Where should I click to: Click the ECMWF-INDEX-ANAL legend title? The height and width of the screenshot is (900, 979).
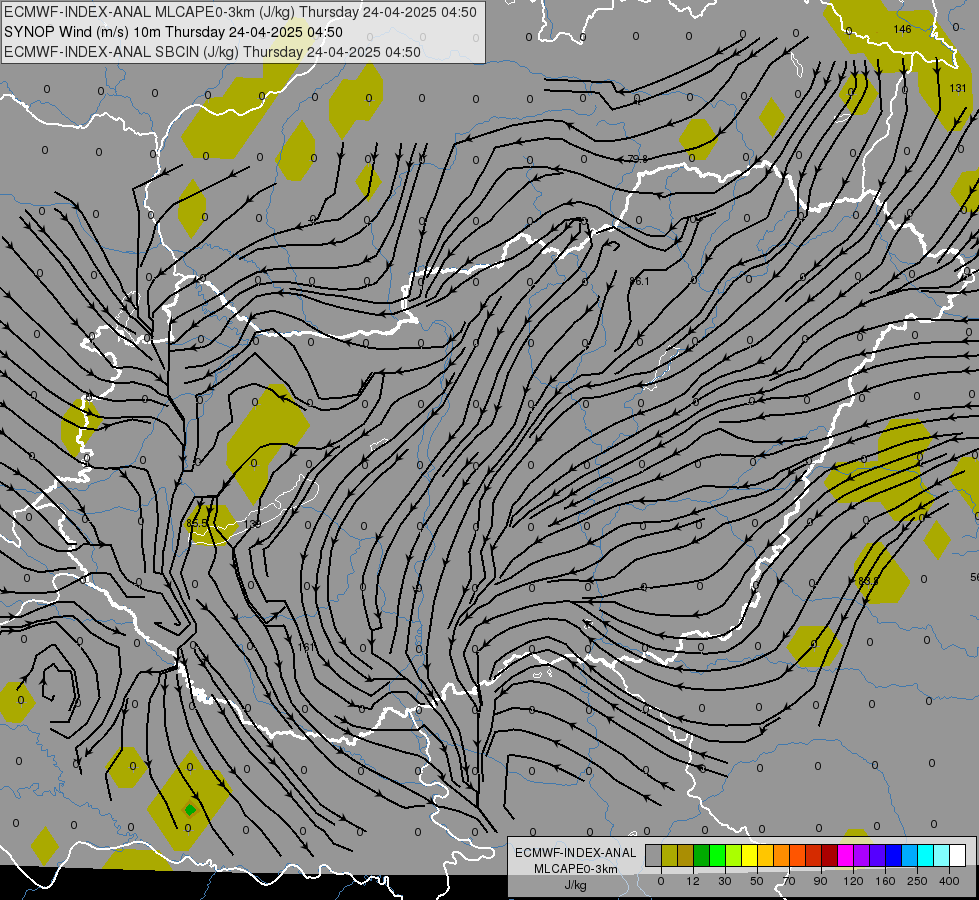point(576,853)
